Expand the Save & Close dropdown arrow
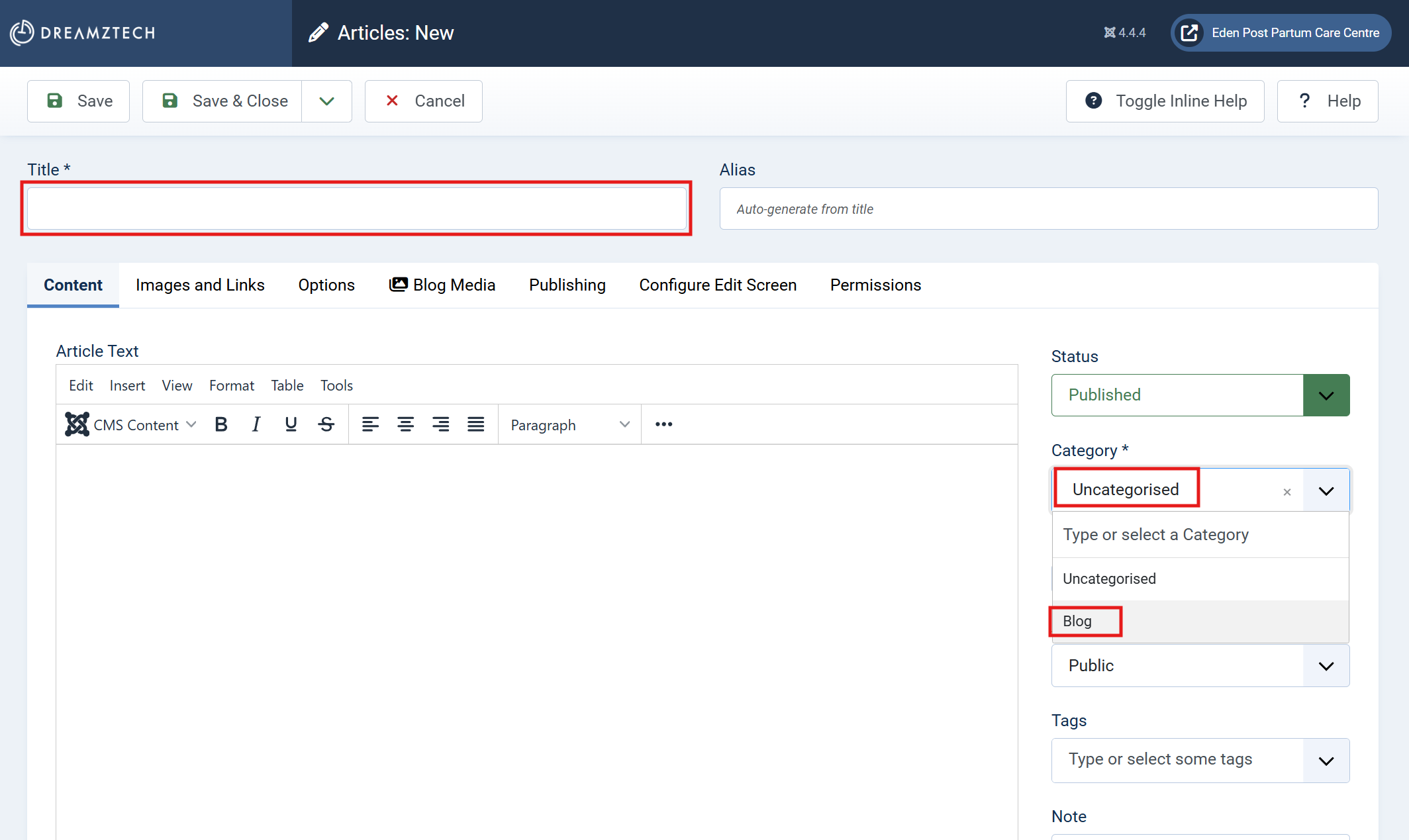 [x=326, y=101]
